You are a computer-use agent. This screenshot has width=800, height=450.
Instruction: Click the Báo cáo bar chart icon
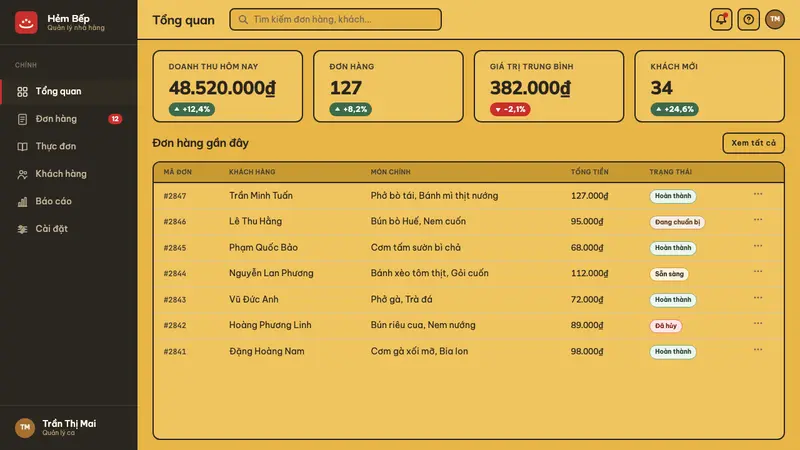22,202
